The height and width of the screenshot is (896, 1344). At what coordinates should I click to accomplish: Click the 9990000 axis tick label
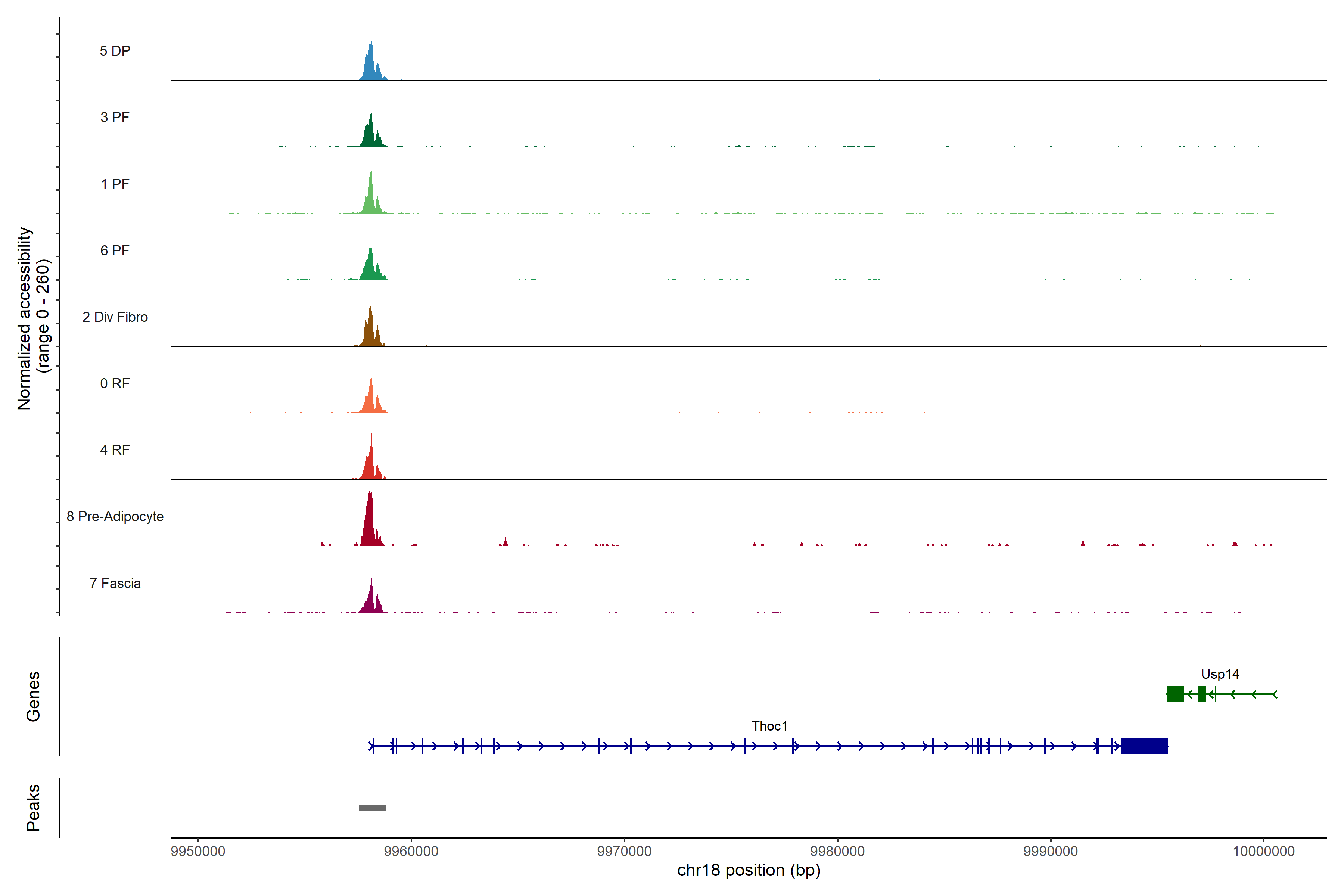[x=1051, y=852]
